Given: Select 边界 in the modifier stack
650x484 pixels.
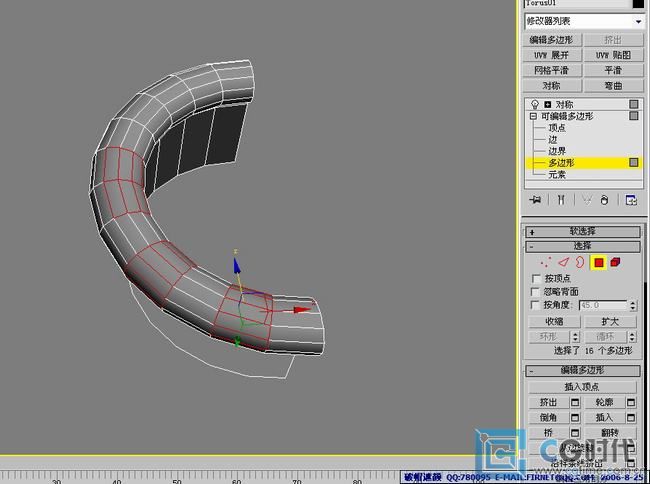Looking at the screenshot, I should pyautogui.click(x=557, y=151).
